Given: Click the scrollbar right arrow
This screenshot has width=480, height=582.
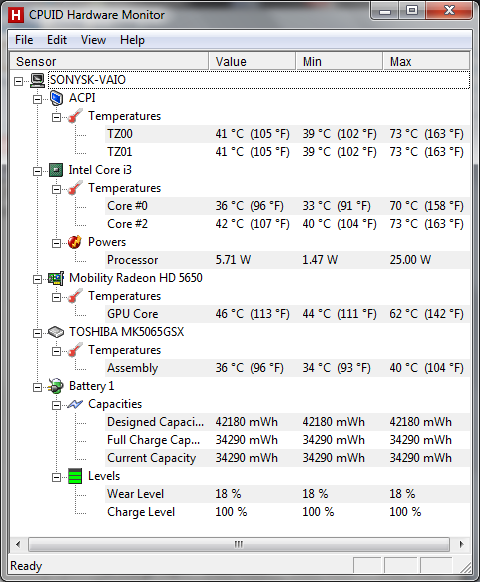Looking at the screenshot, I should pyautogui.click(x=461, y=545).
